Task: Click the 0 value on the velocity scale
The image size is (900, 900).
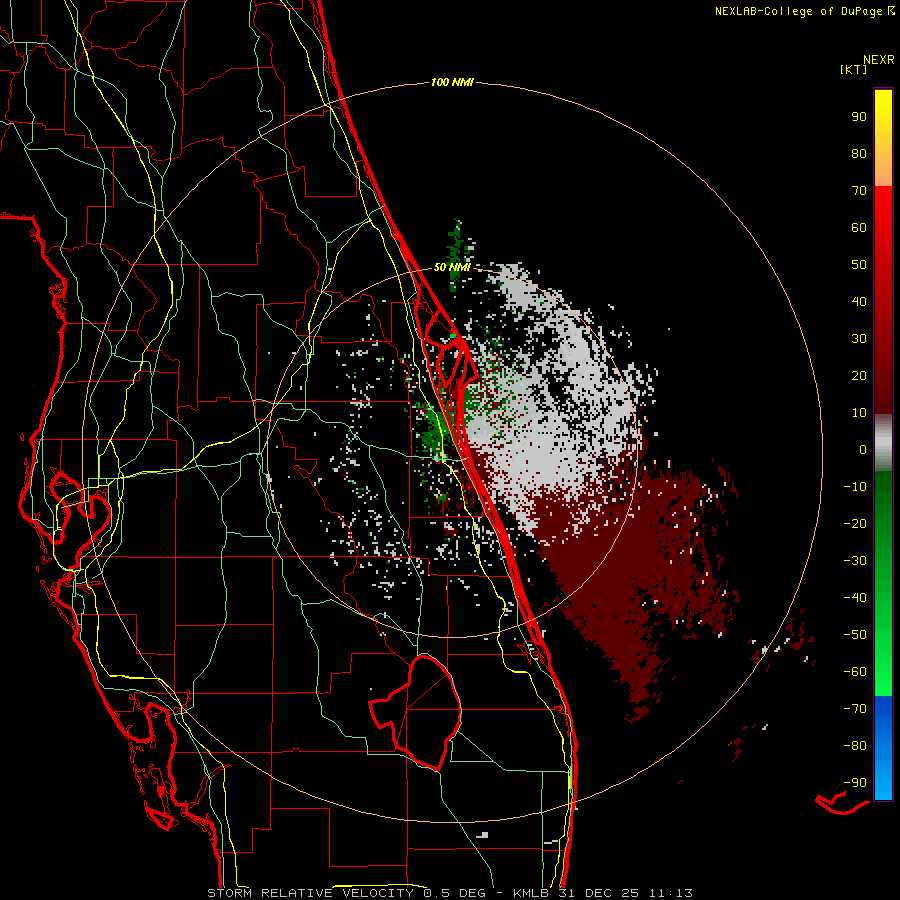Action: (x=863, y=449)
